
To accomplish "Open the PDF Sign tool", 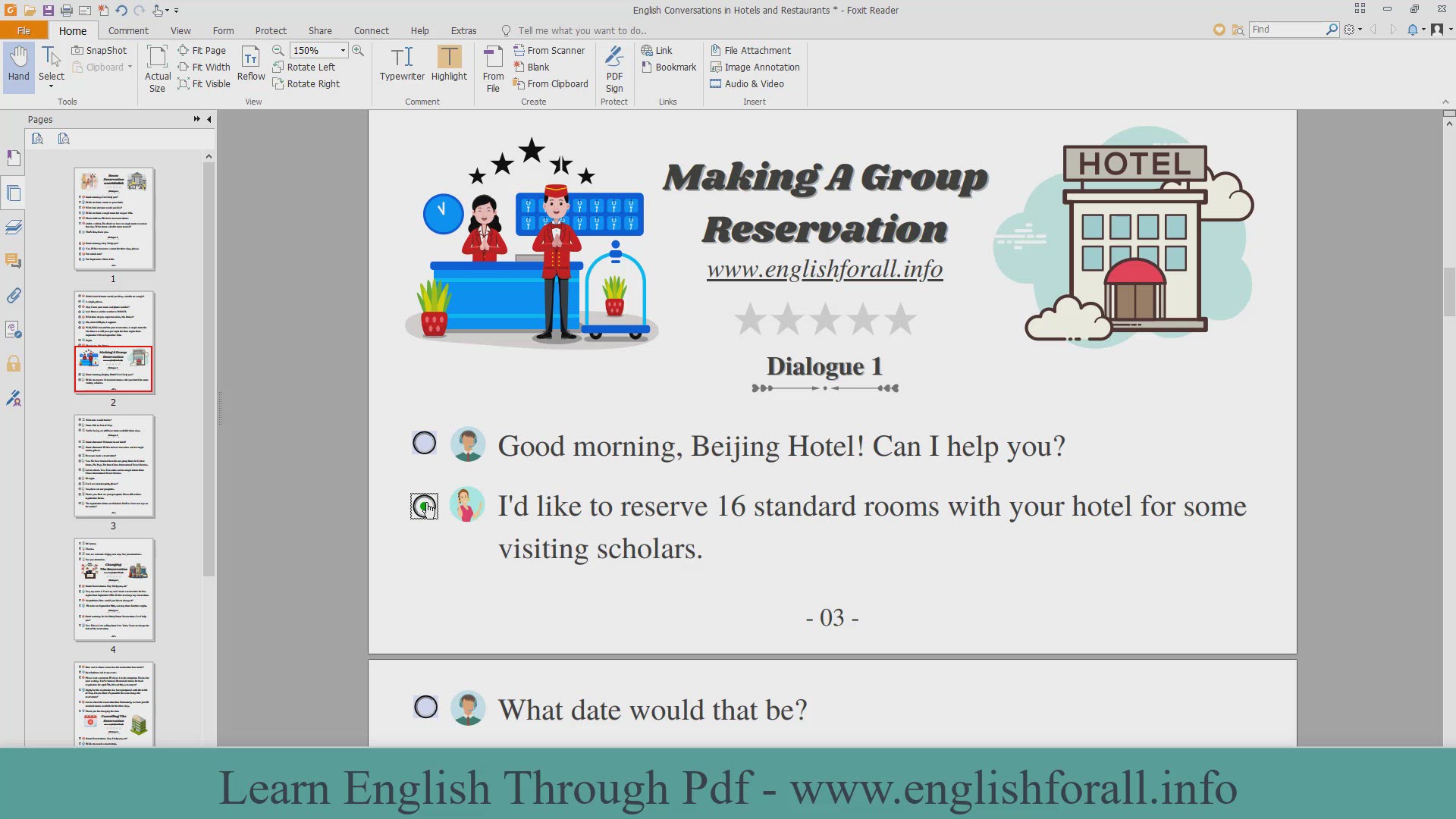I will coord(614,68).
